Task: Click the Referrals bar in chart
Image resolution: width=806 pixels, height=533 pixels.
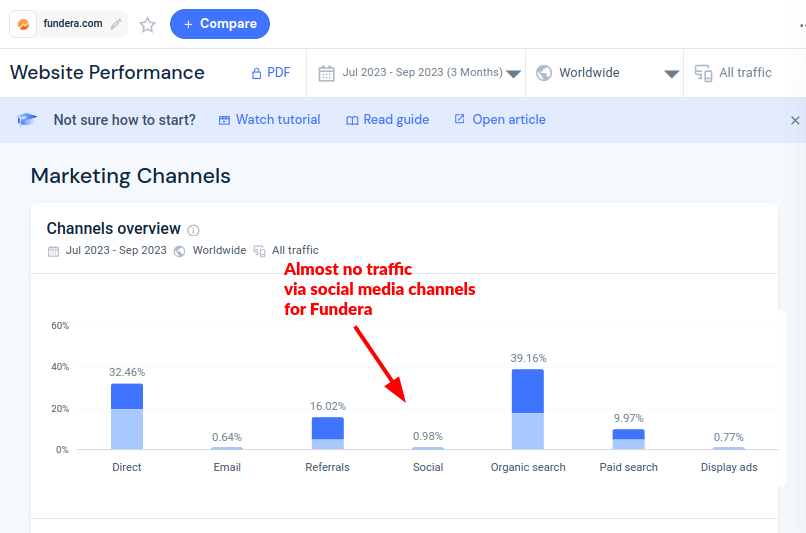Action: [x=327, y=433]
